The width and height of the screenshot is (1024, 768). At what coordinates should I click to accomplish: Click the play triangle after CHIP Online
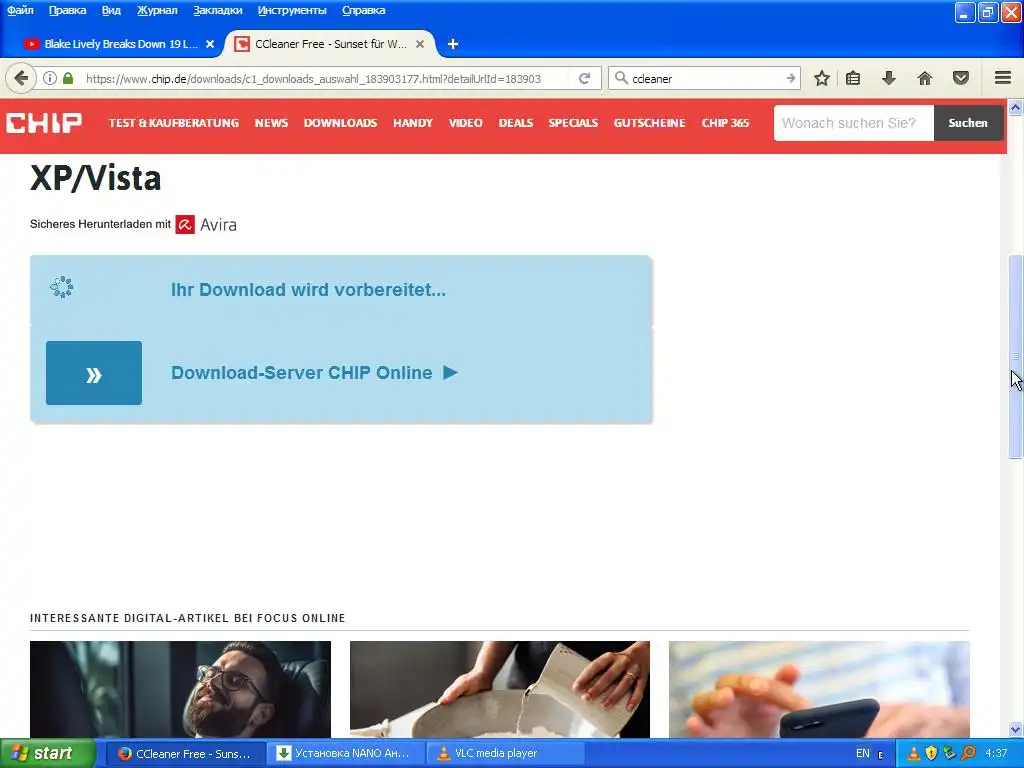[451, 372]
